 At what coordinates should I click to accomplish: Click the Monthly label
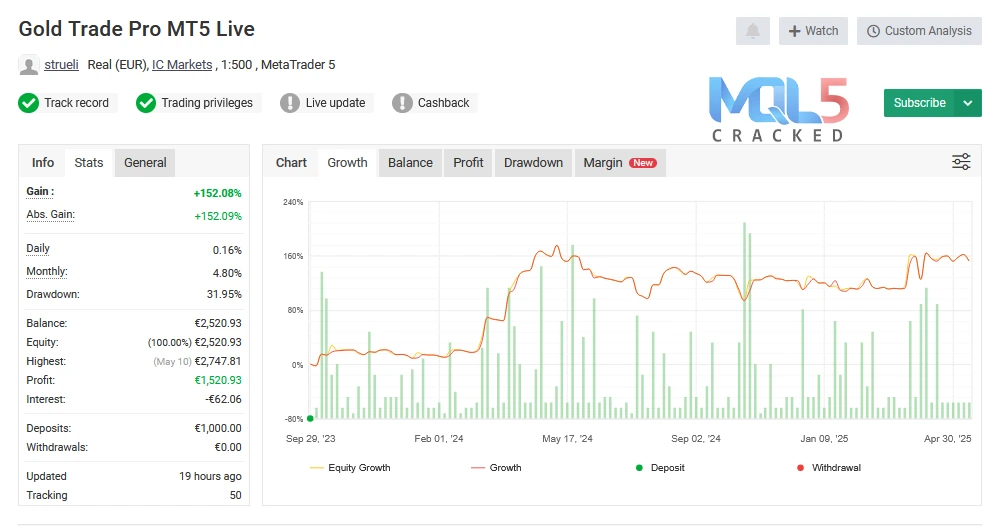[x=47, y=271]
